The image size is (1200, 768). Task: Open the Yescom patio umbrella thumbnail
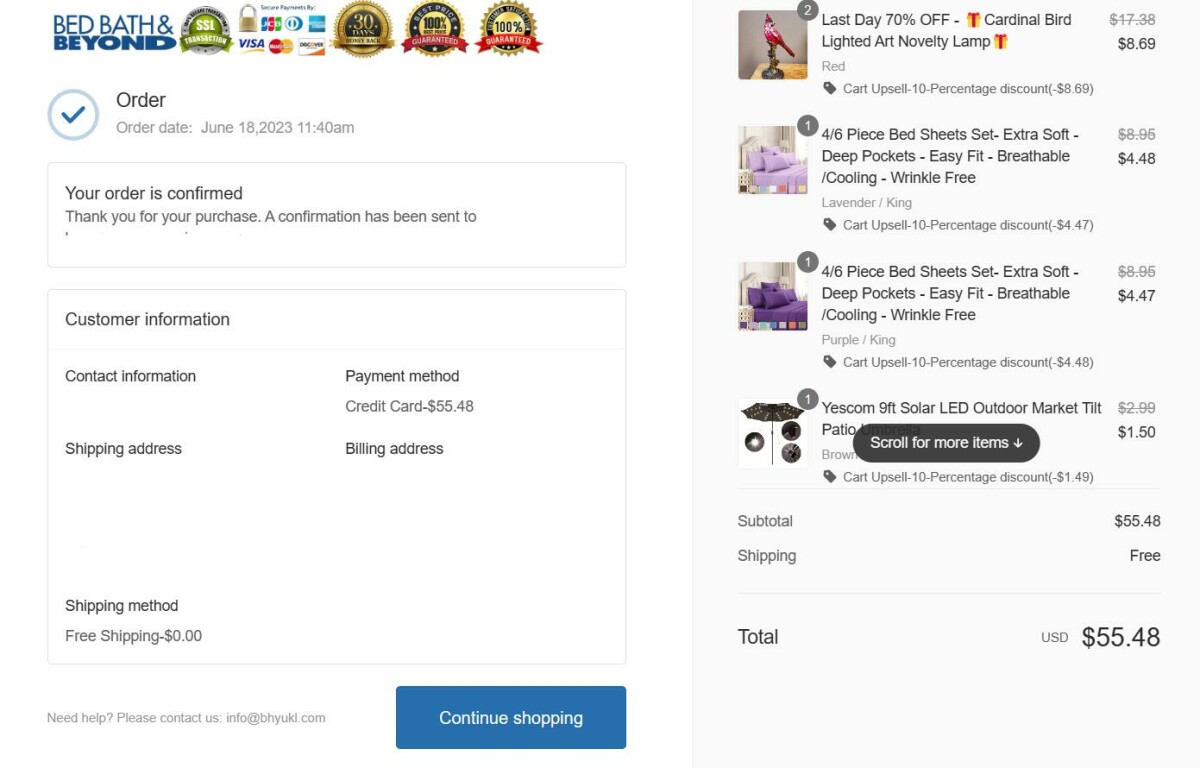tap(772, 434)
